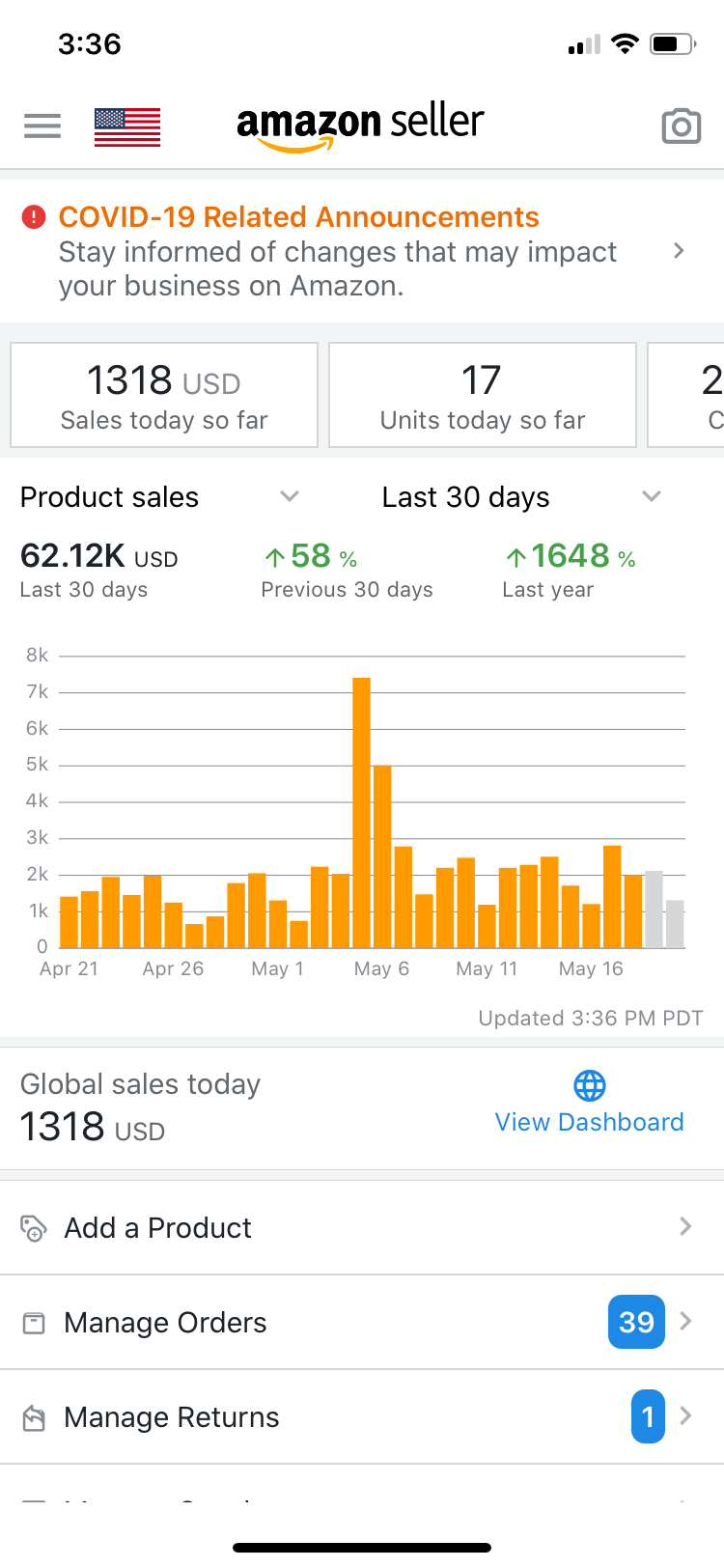Tap the Manage Returns icon
724x1568 pixels.
pos(34,1417)
